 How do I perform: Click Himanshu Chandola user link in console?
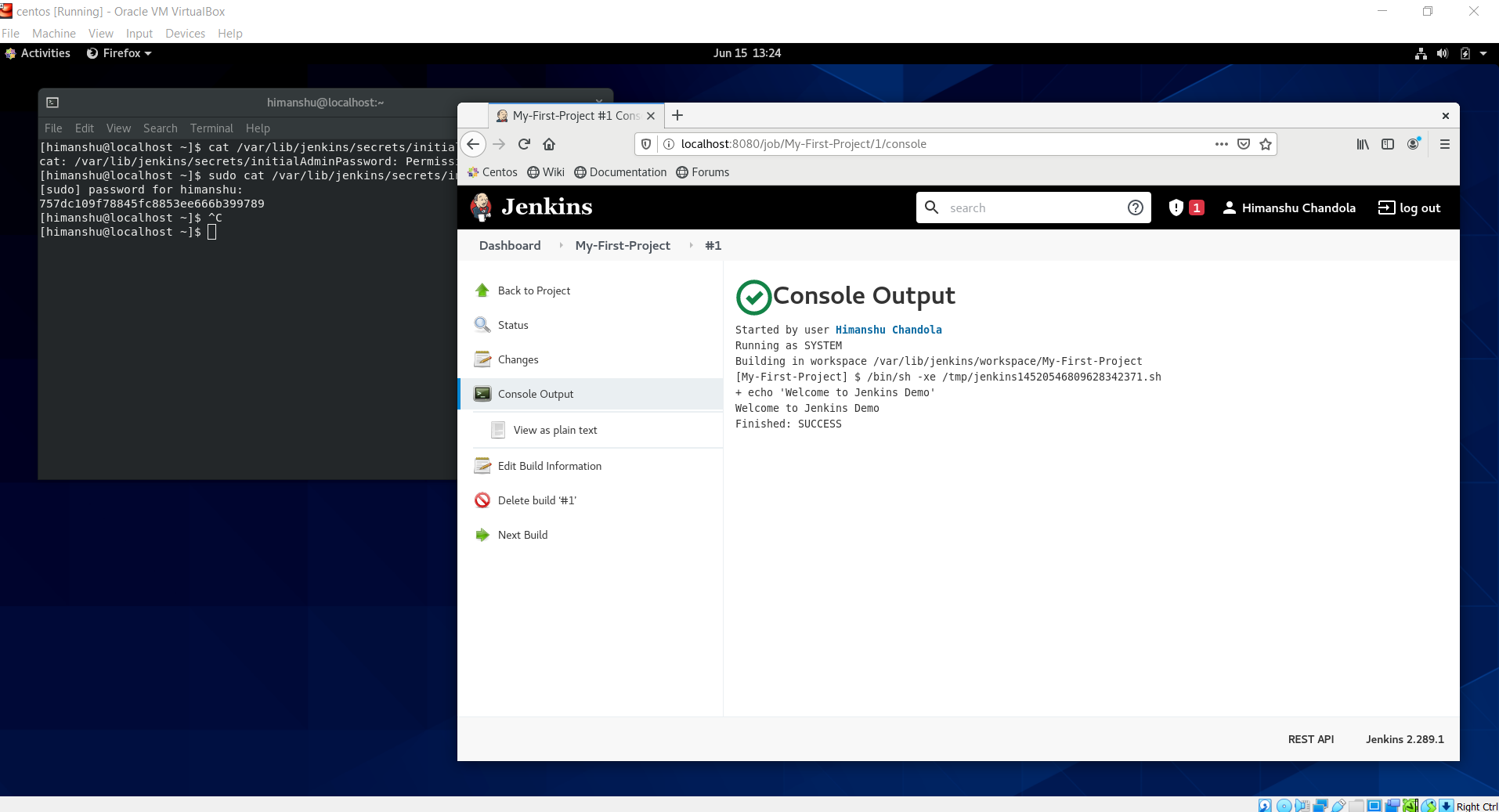pyautogui.click(x=888, y=330)
